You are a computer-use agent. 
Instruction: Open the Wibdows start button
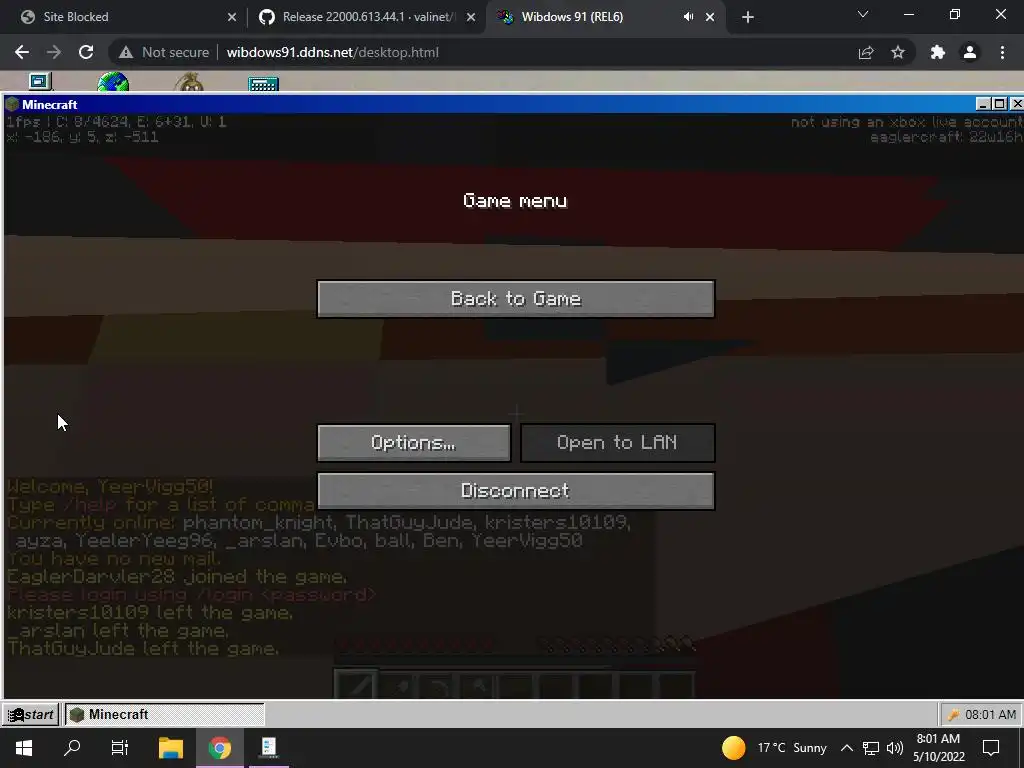point(31,714)
